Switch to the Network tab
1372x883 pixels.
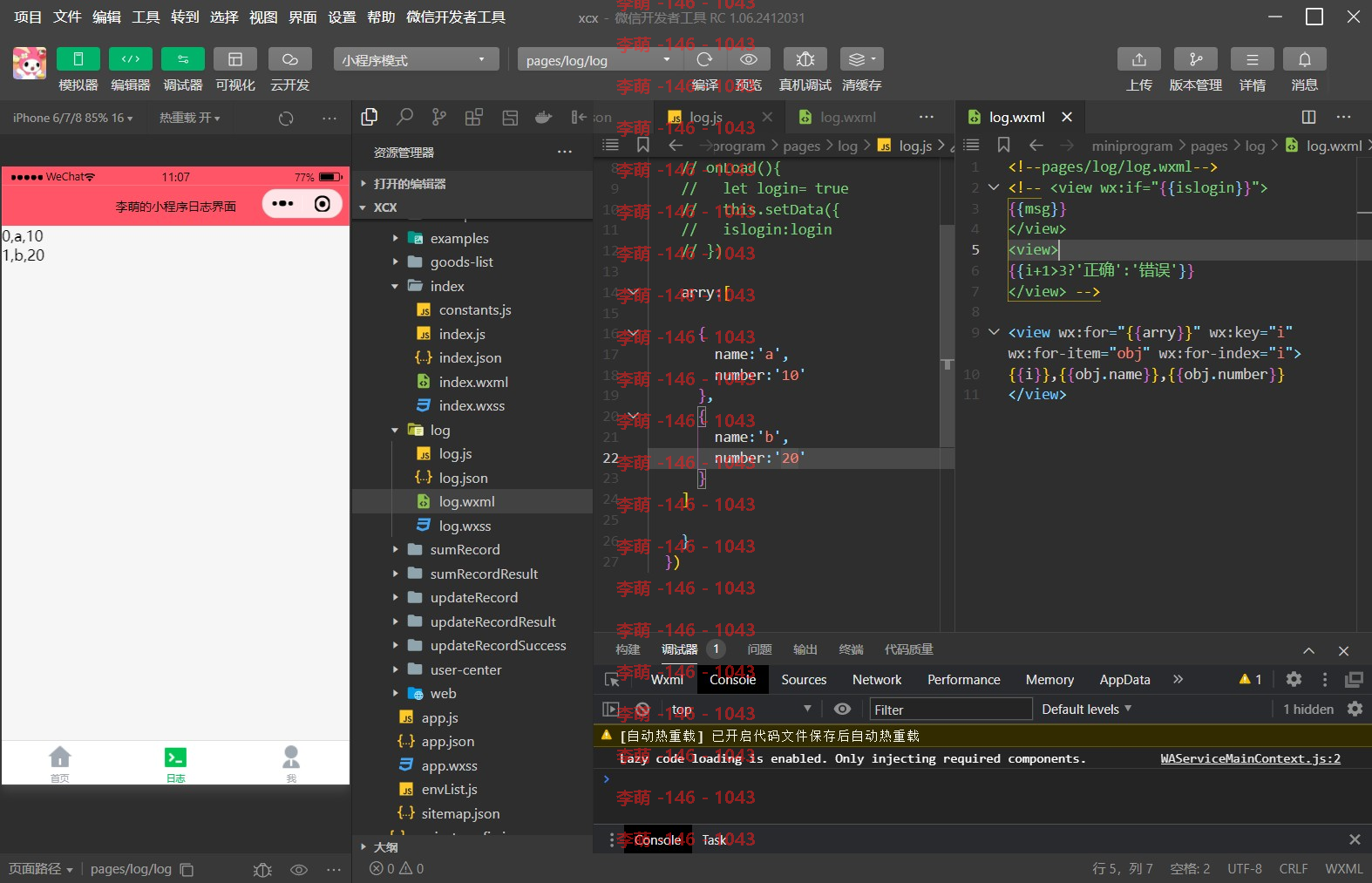point(877,680)
